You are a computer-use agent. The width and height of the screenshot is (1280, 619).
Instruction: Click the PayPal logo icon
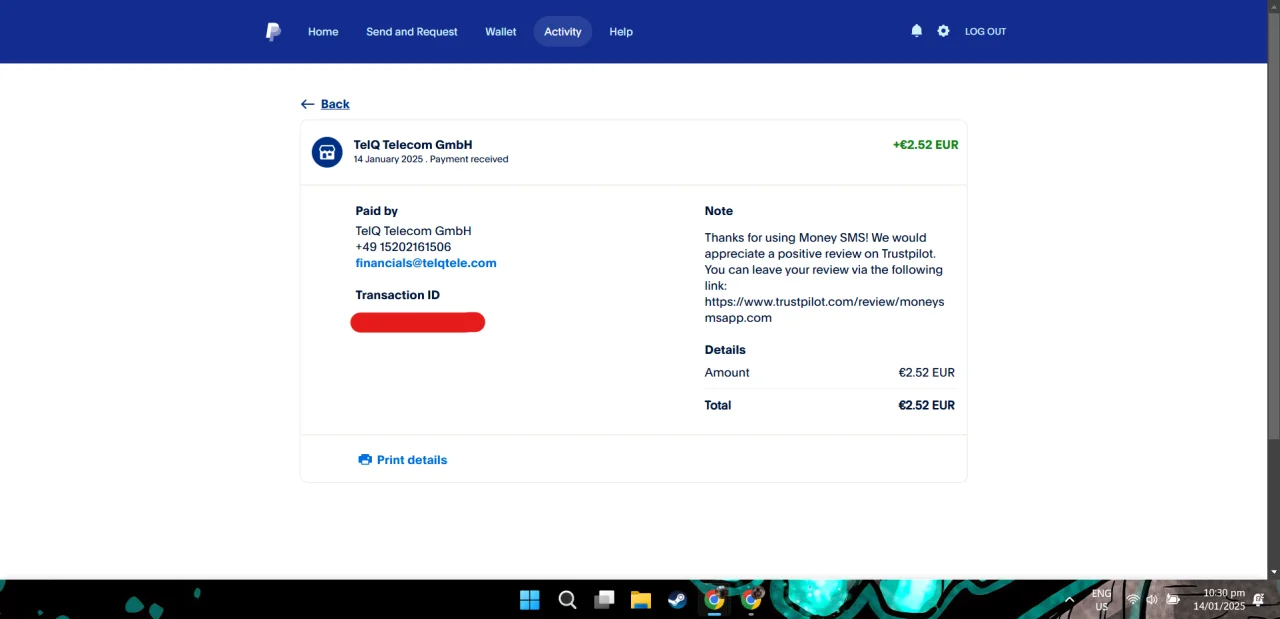[273, 32]
